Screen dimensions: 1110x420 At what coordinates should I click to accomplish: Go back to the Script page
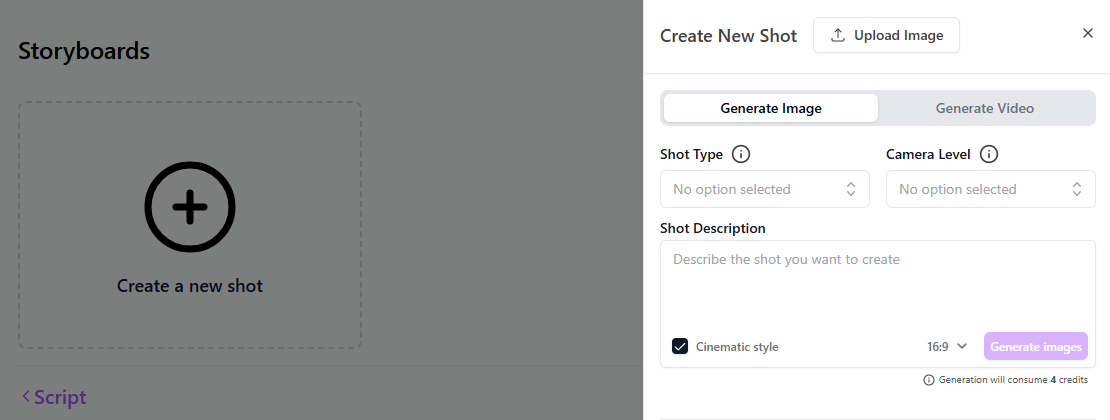click(59, 397)
